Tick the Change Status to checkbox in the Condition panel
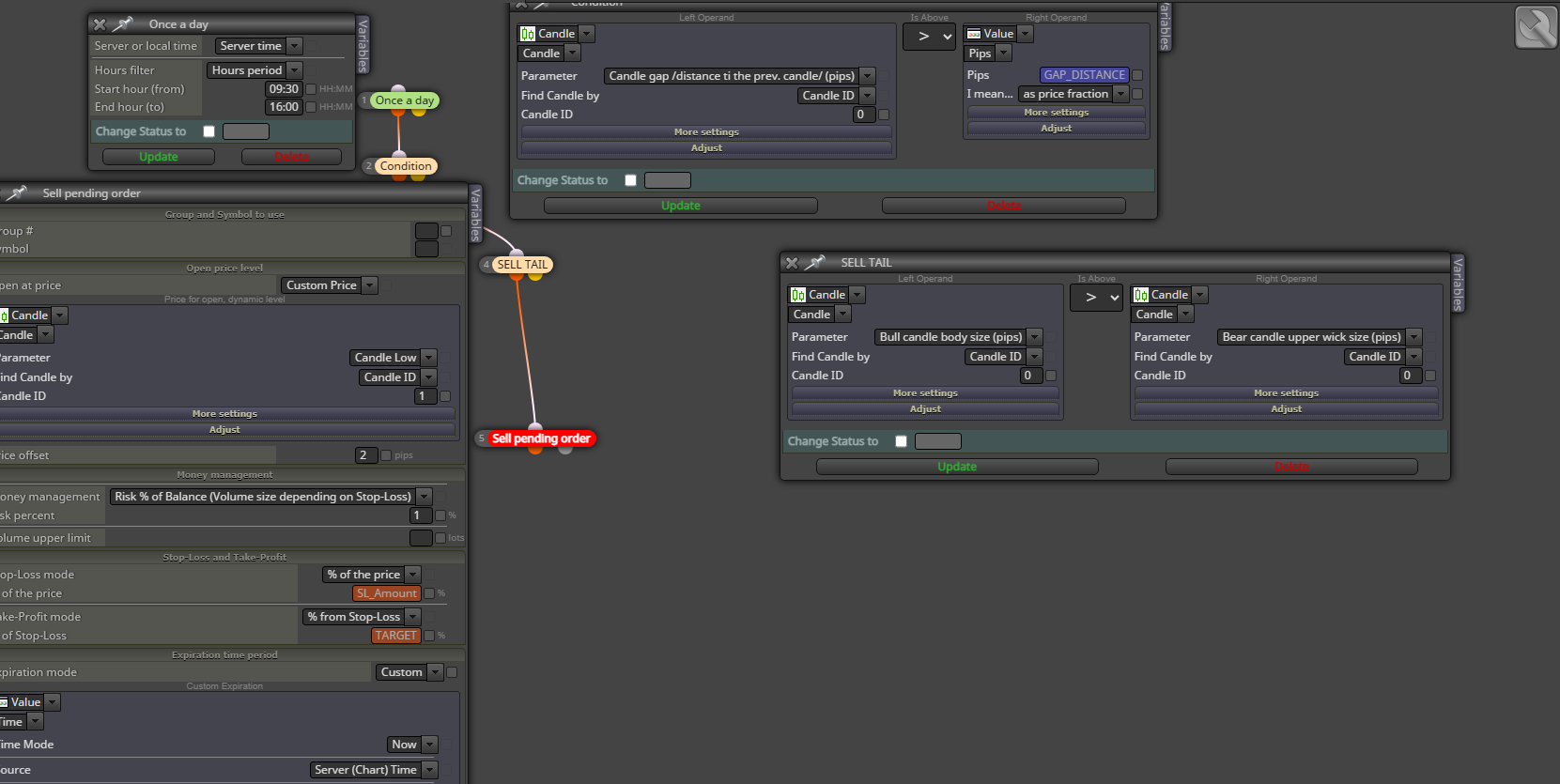1560x784 pixels. point(631,180)
